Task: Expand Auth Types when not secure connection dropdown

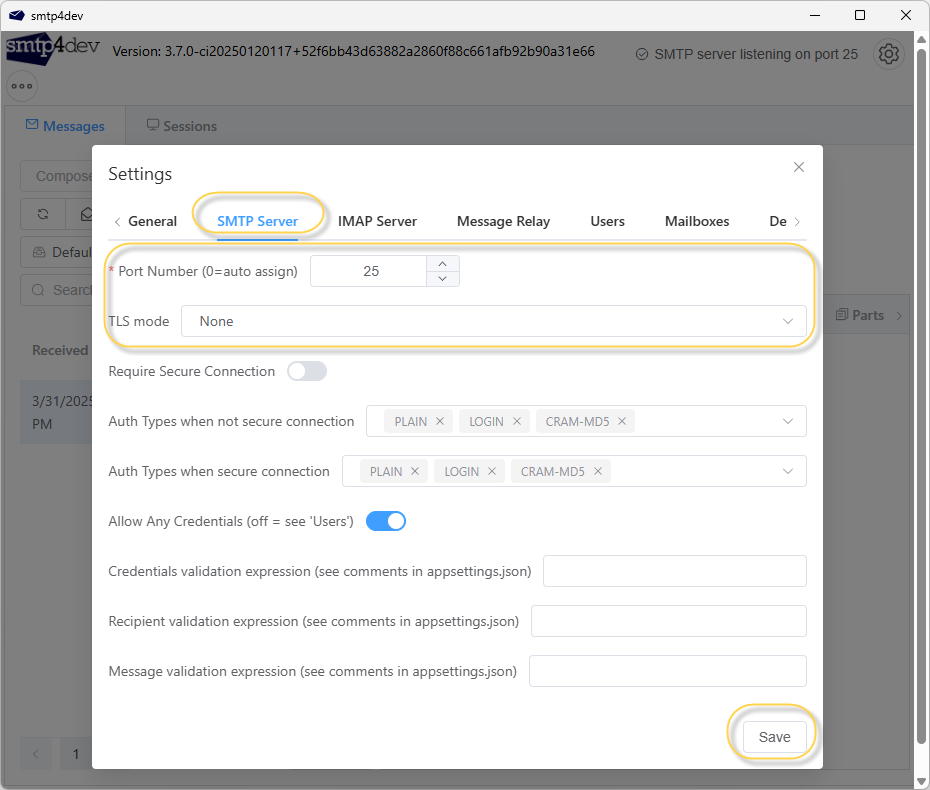Action: 788,421
